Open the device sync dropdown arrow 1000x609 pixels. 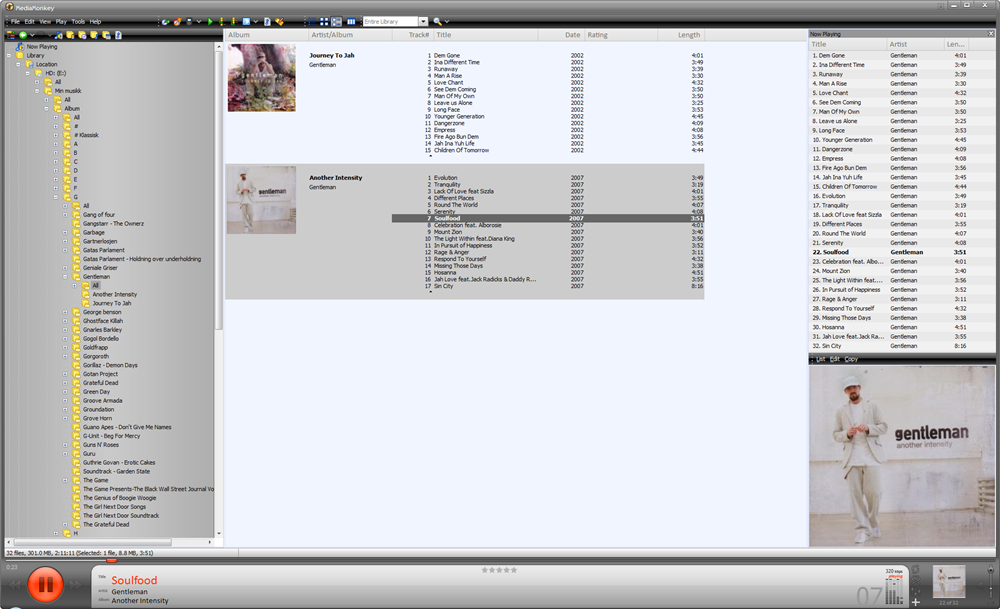click(199, 22)
